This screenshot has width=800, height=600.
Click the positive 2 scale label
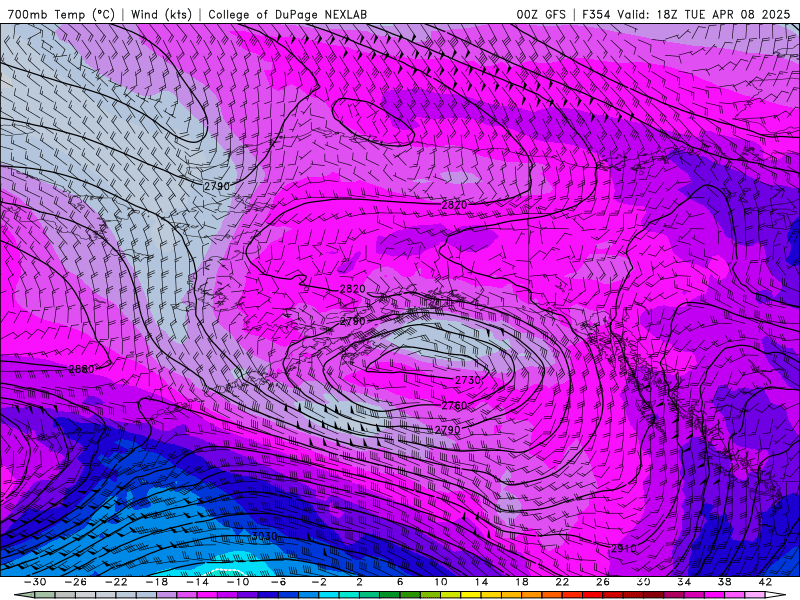pos(359,582)
